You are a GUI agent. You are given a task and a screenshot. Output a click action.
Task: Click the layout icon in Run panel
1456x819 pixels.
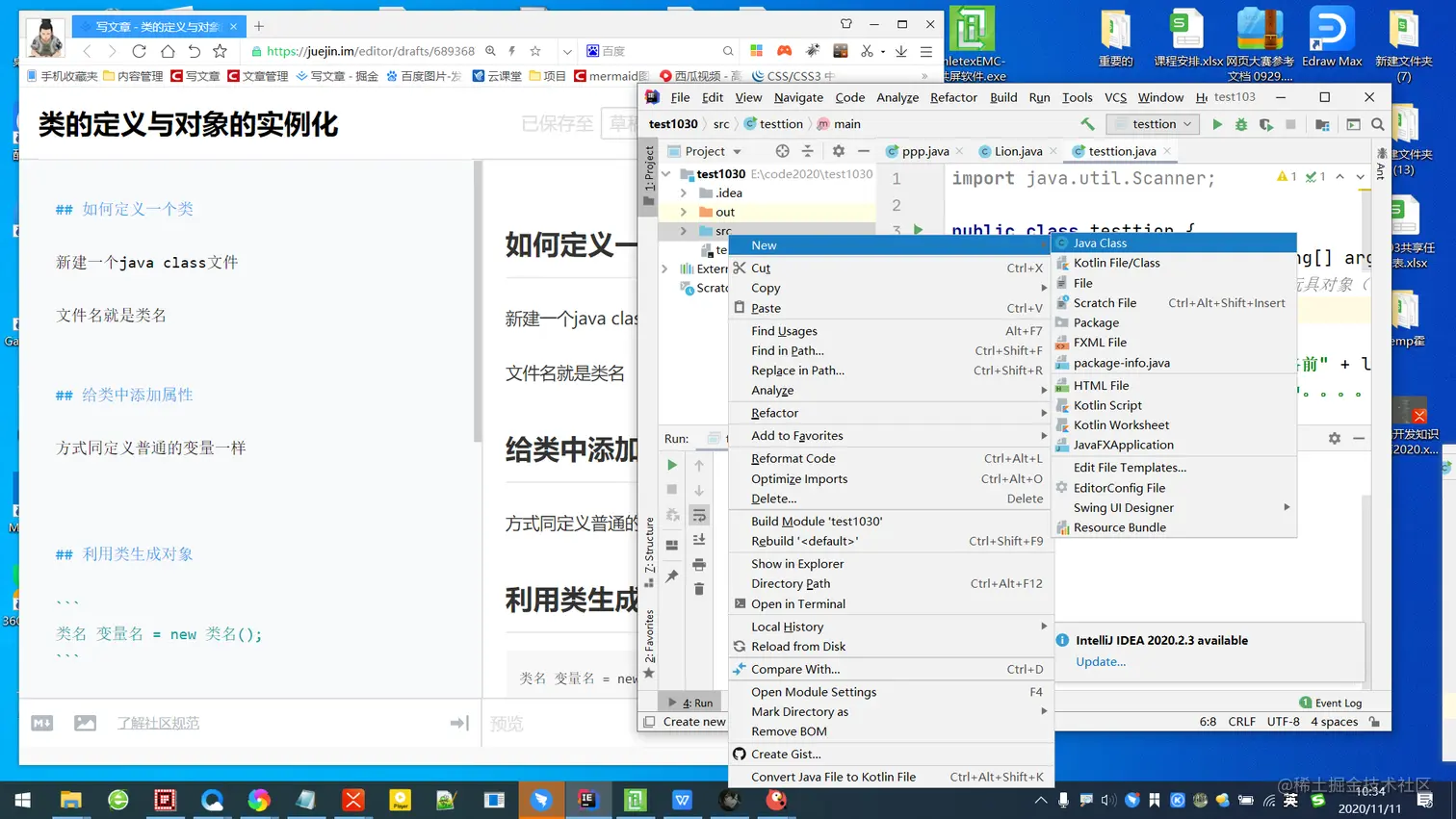[672, 545]
